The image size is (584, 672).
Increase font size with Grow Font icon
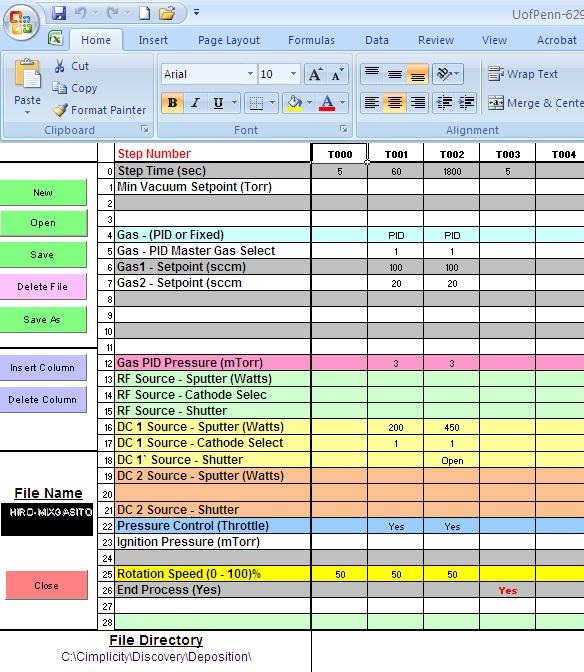click(x=315, y=74)
